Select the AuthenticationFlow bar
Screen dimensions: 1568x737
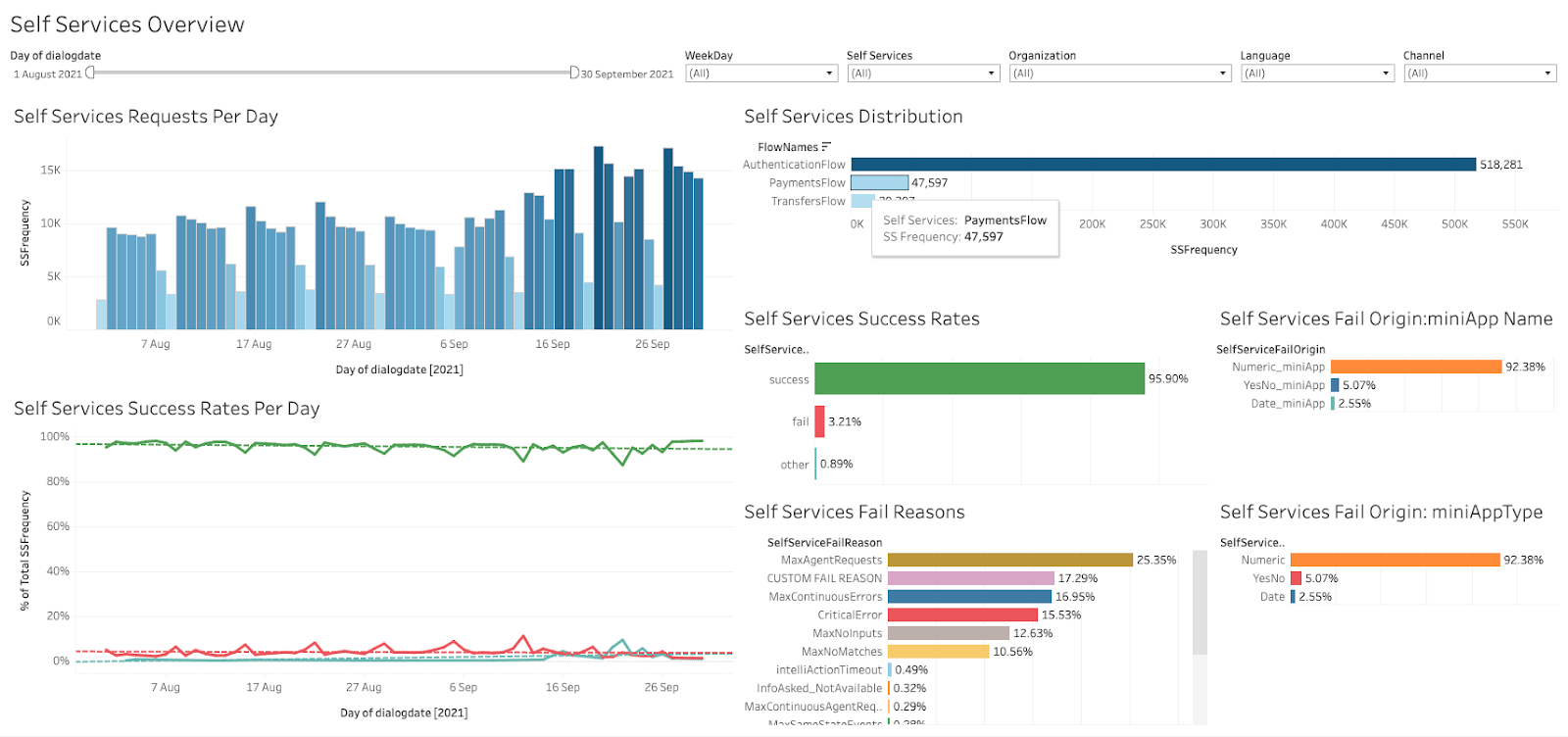tap(1162, 165)
